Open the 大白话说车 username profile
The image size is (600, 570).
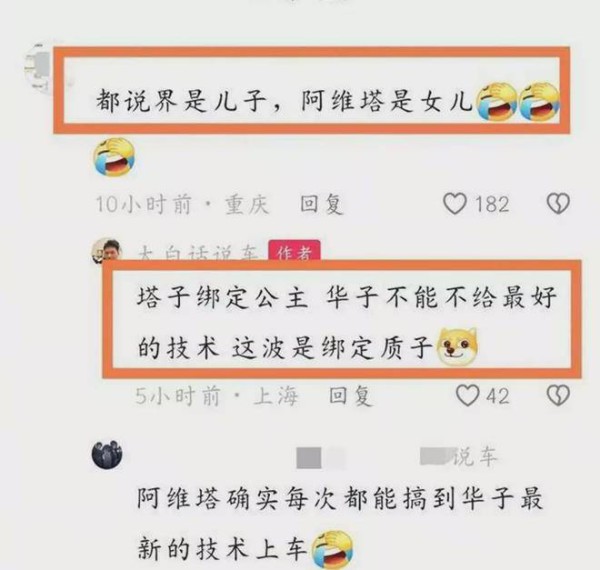197,252
